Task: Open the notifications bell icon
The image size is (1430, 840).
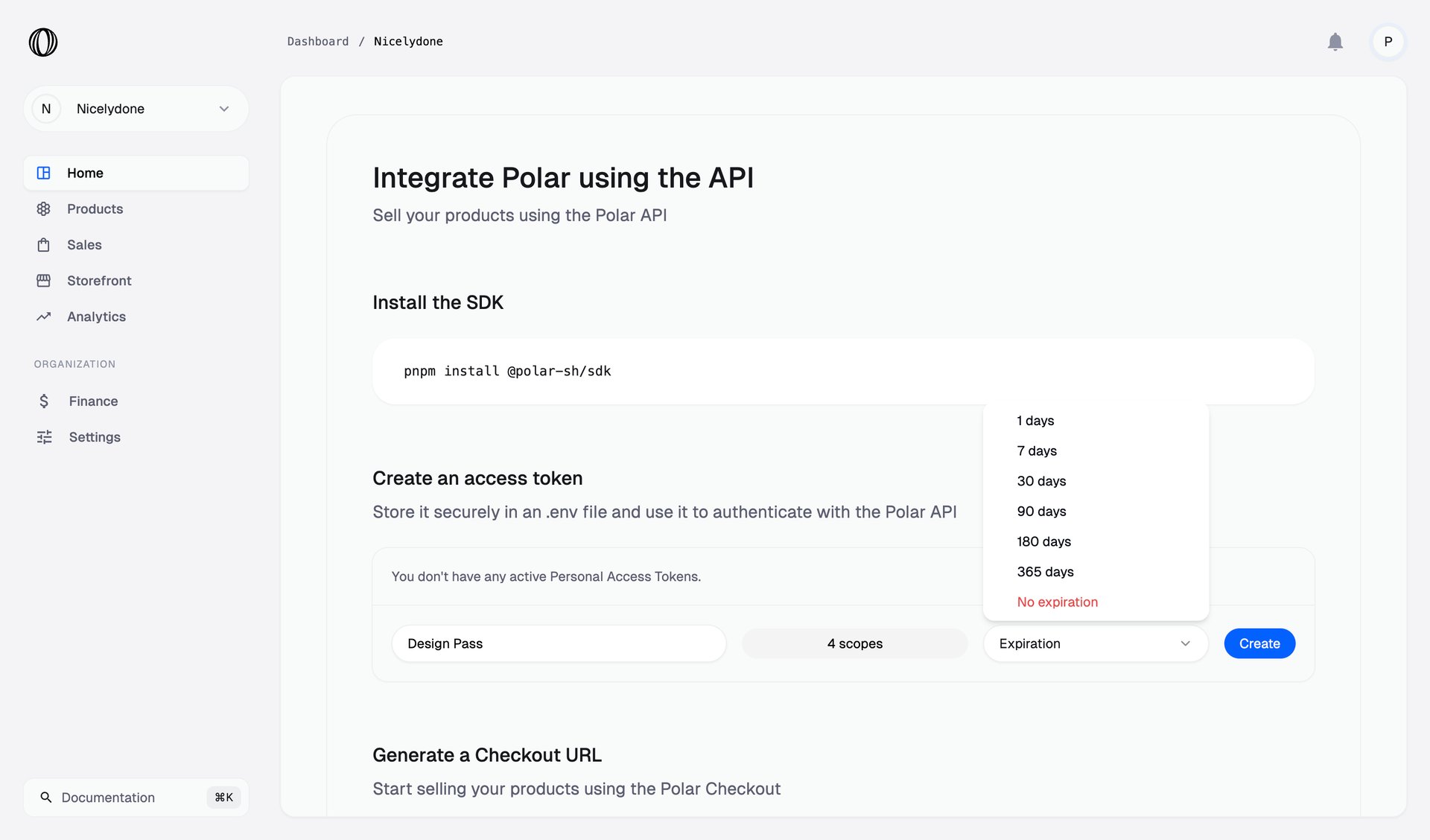Action: click(x=1335, y=42)
